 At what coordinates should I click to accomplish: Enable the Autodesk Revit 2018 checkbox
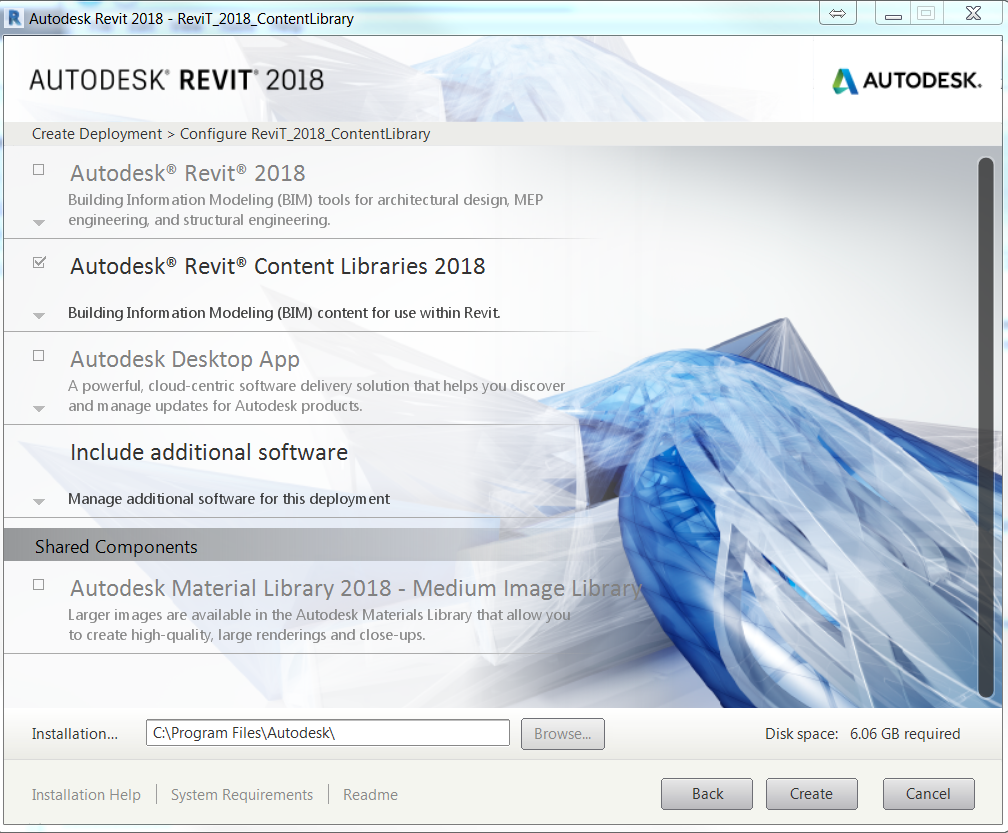[39, 170]
